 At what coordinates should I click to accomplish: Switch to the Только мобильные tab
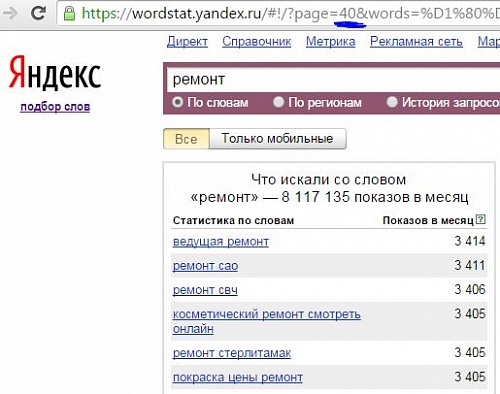tap(277, 139)
